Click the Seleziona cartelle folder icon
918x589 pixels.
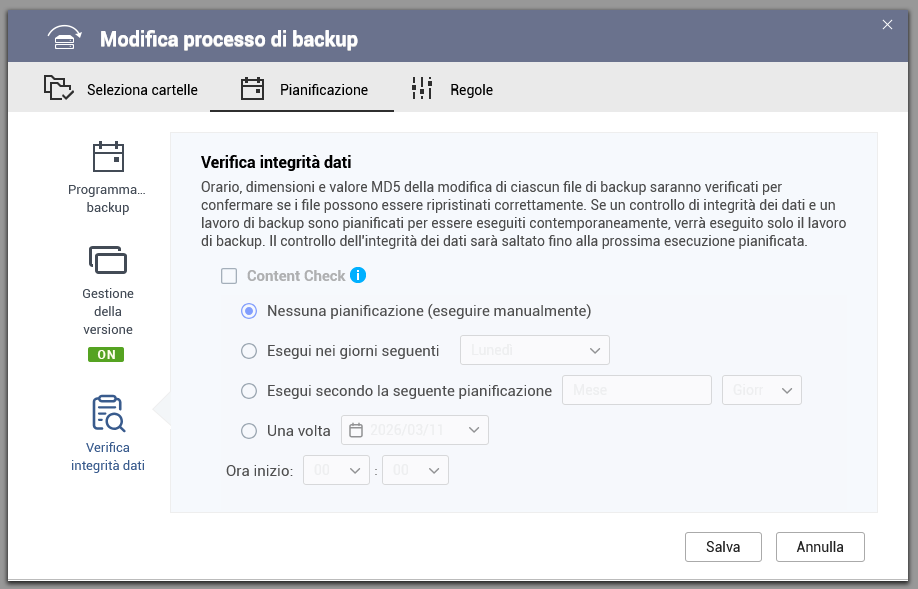click(58, 89)
